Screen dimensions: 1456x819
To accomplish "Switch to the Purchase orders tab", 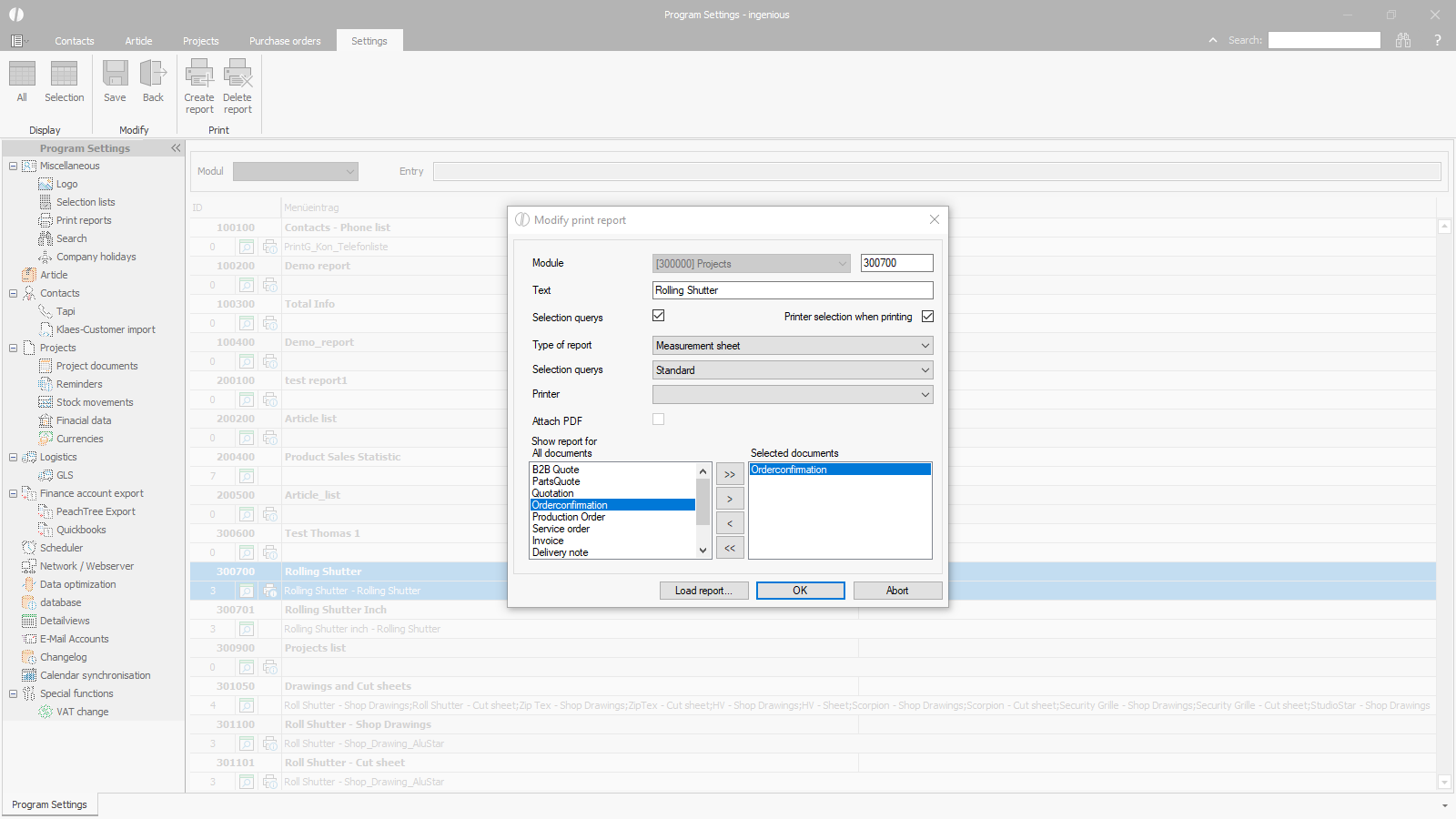I will (x=285, y=41).
